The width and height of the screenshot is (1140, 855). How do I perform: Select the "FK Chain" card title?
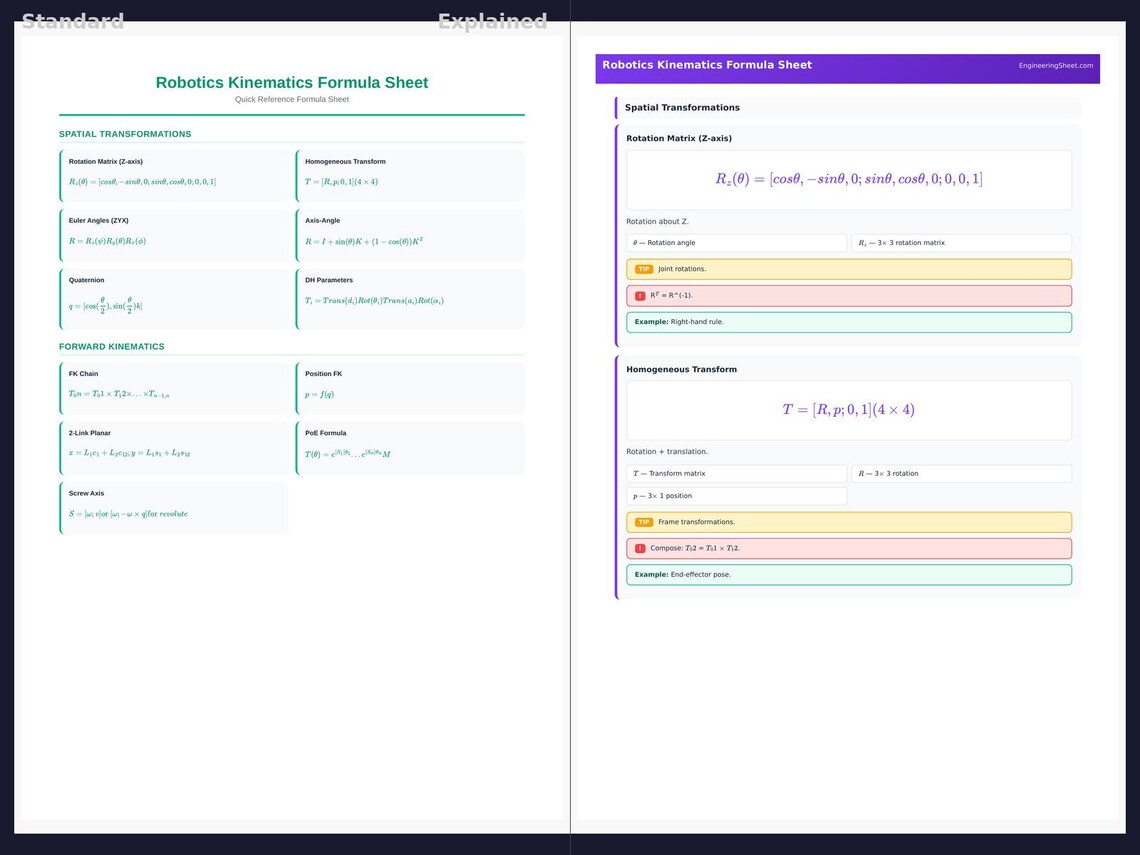[x=84, y=374]
